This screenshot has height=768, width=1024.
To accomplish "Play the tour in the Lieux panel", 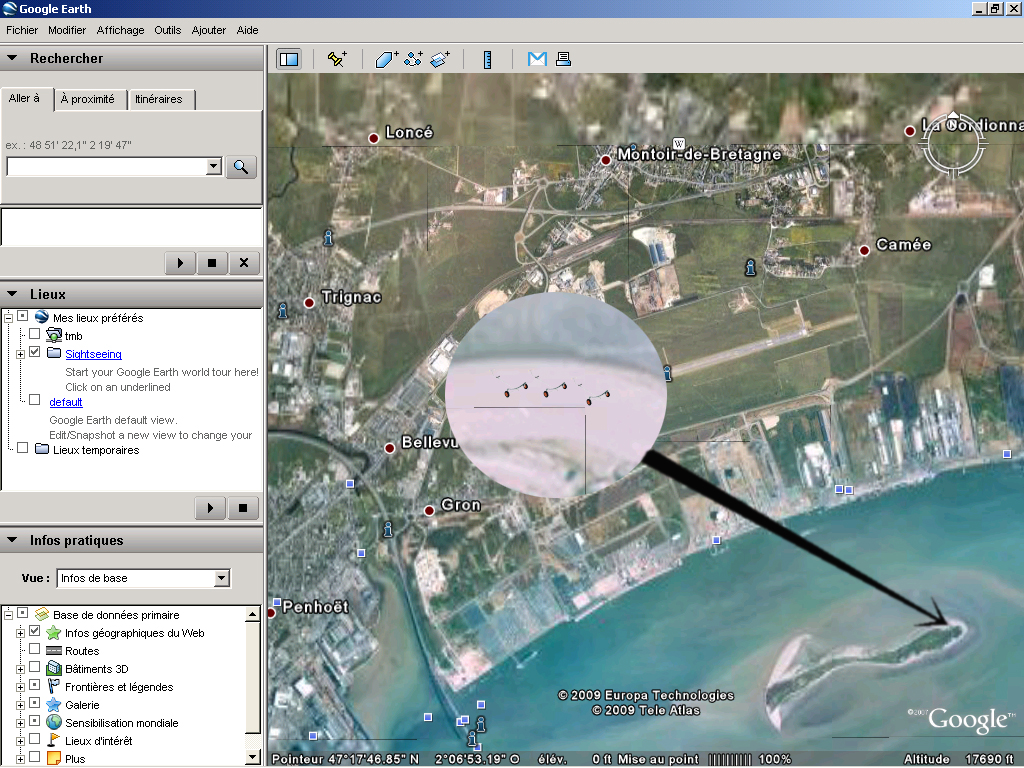I will [210, 507].
